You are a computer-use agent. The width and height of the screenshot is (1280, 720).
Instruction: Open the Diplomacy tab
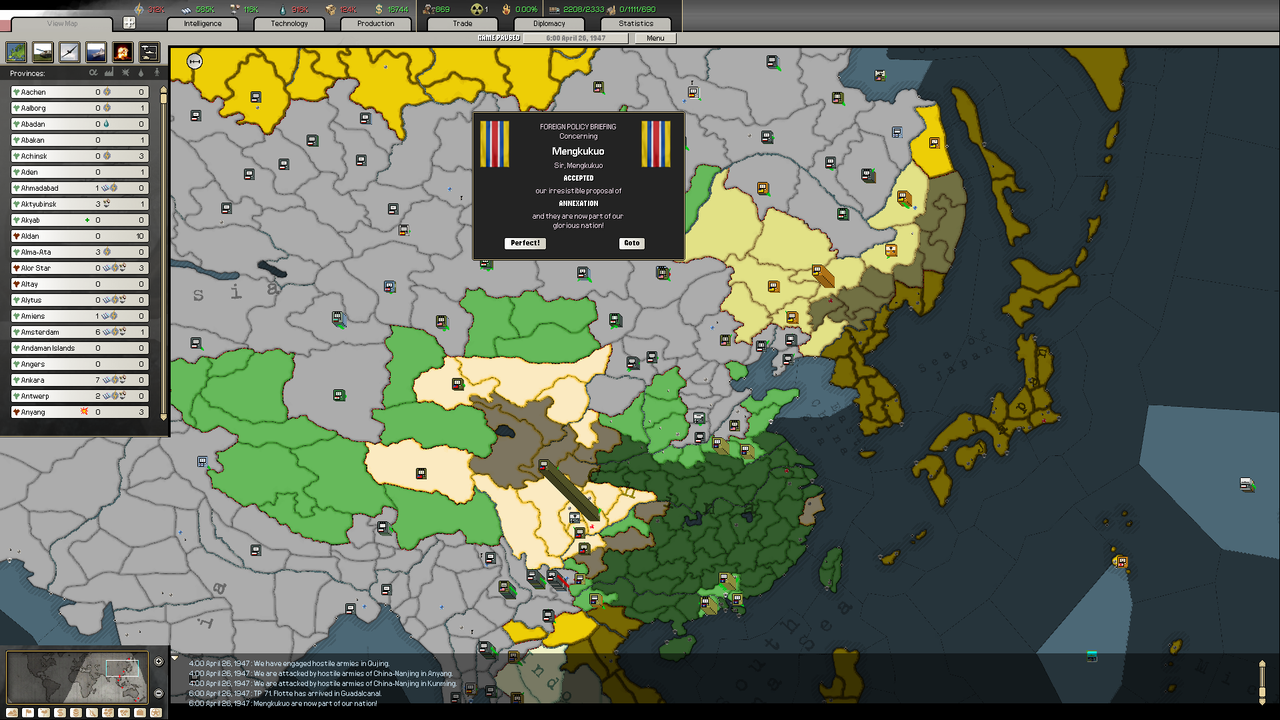click(549, 23)
